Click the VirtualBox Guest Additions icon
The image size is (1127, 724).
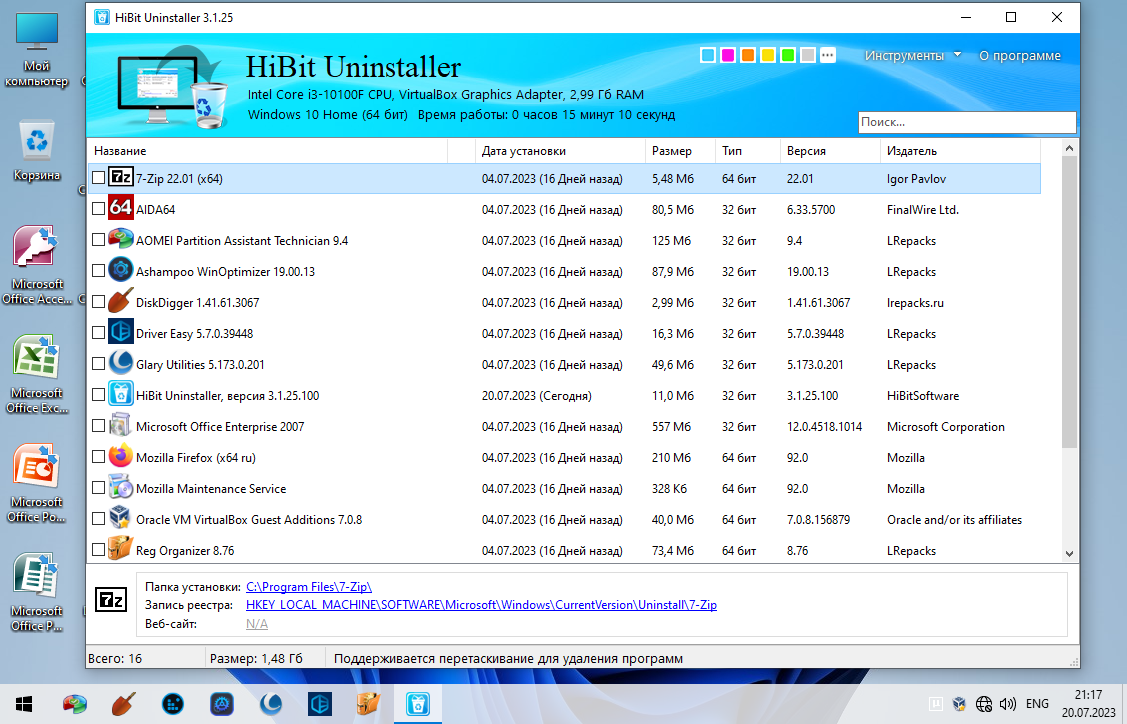[121, 518]
